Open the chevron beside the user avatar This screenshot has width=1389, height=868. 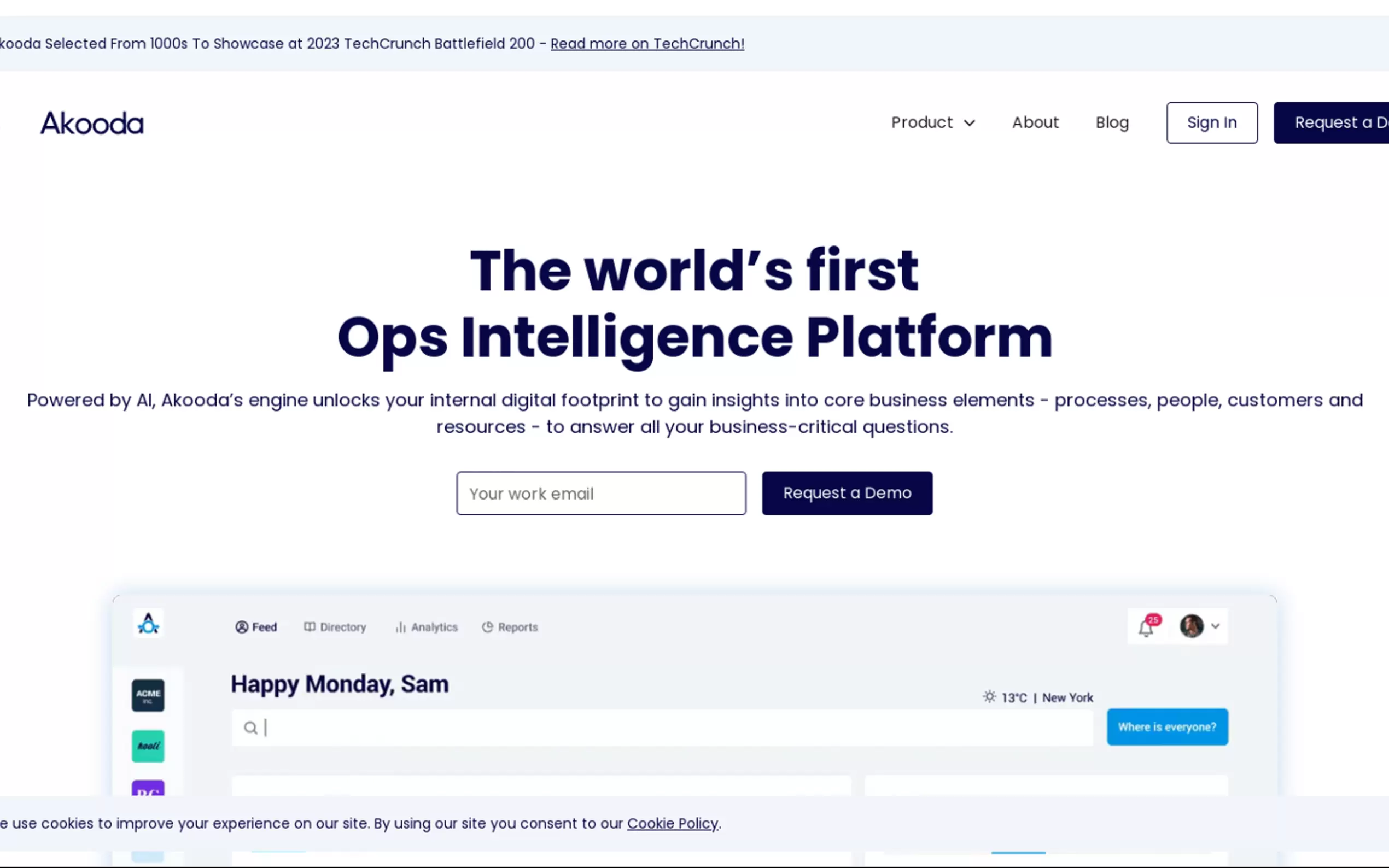1216,626
